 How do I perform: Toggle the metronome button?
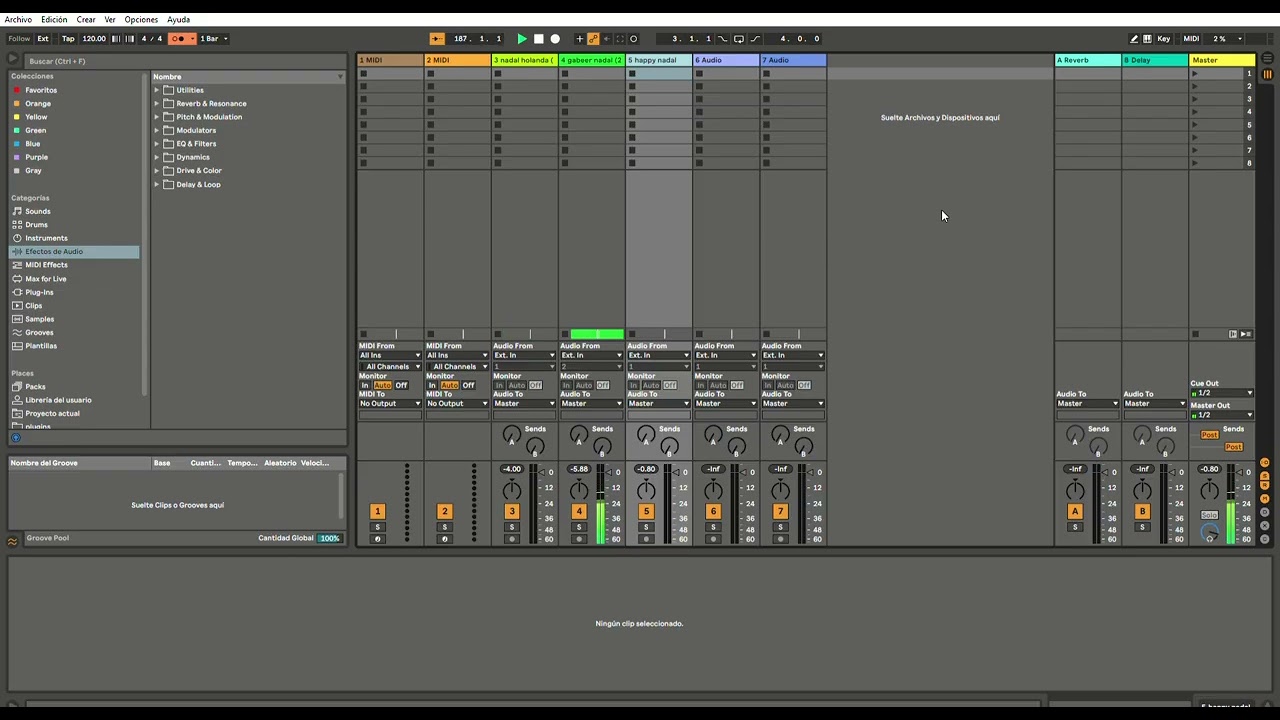point(182,39)
